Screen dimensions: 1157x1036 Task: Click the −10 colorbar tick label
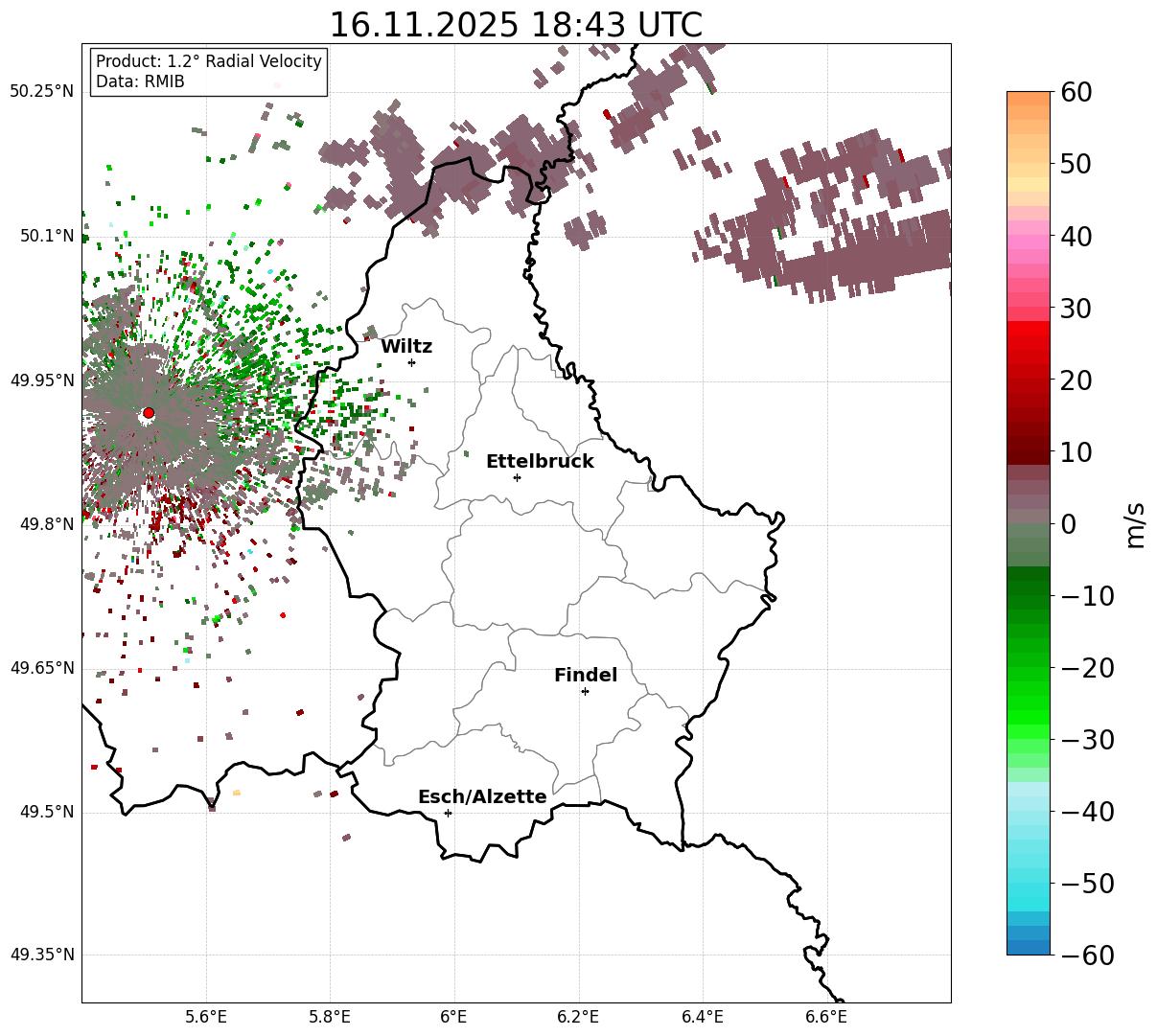pos(1087,595)
